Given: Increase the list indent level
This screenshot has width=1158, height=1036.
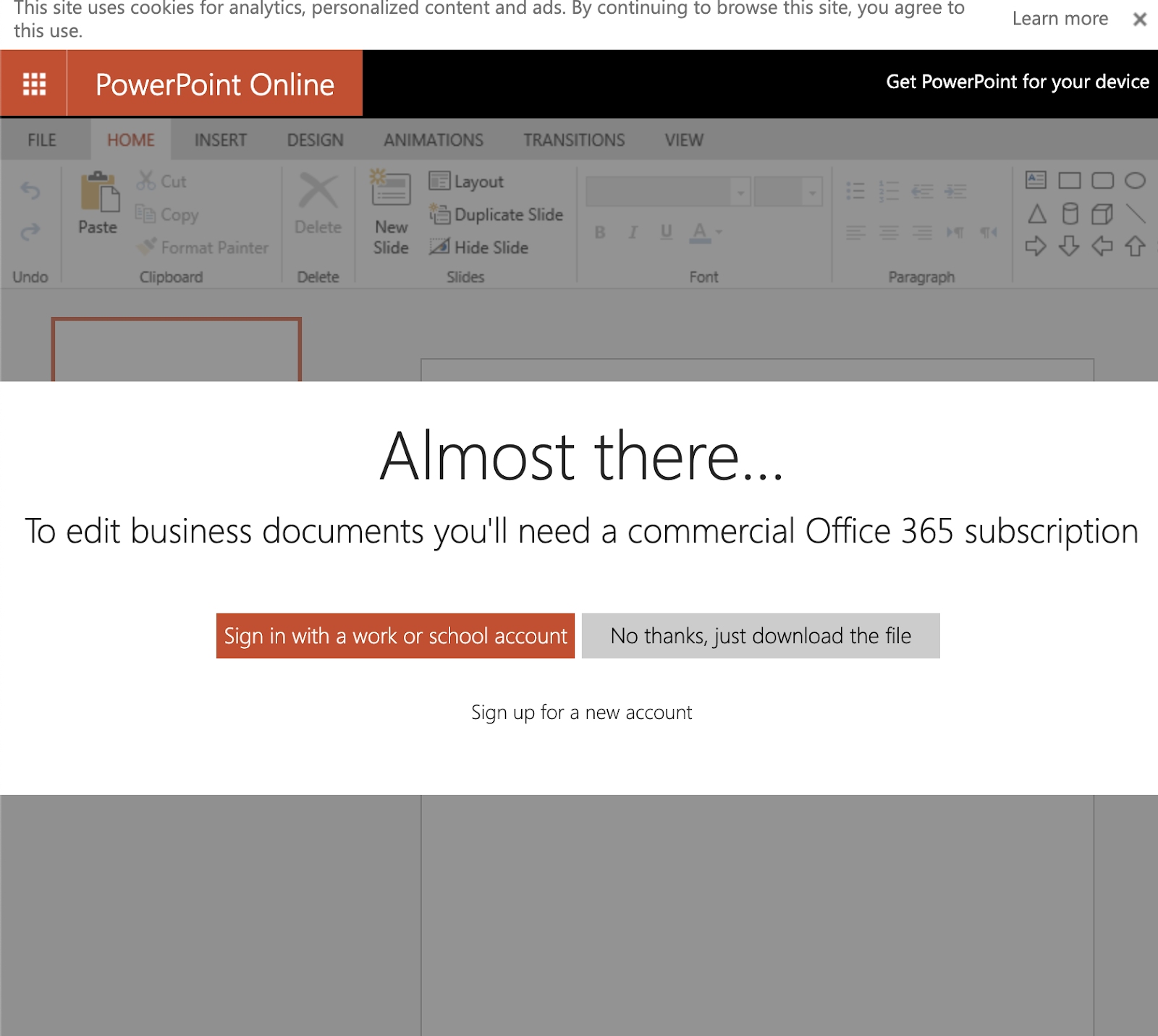Looking at the screenshot, I should point(955,191).
